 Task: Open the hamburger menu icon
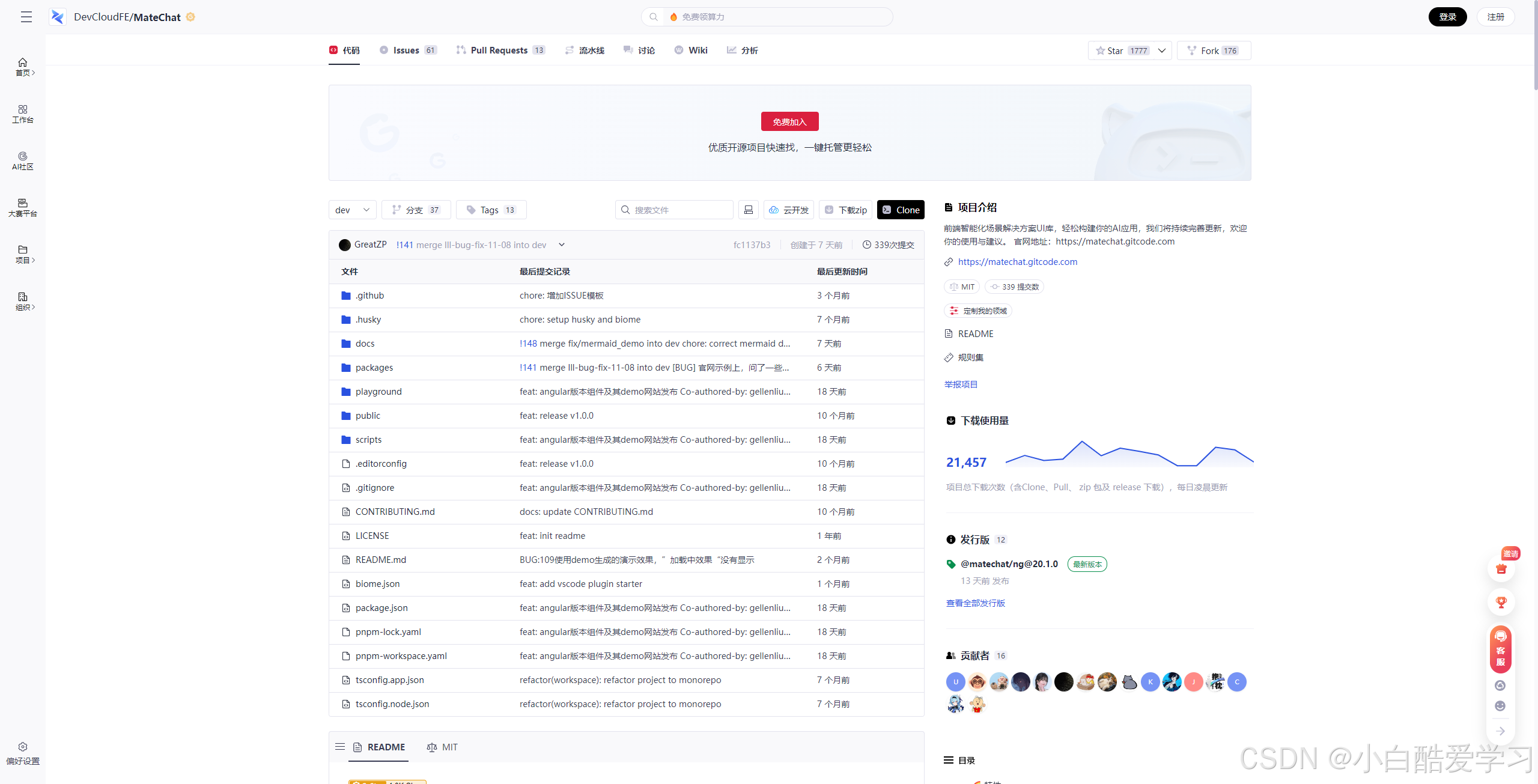point(26,17)
